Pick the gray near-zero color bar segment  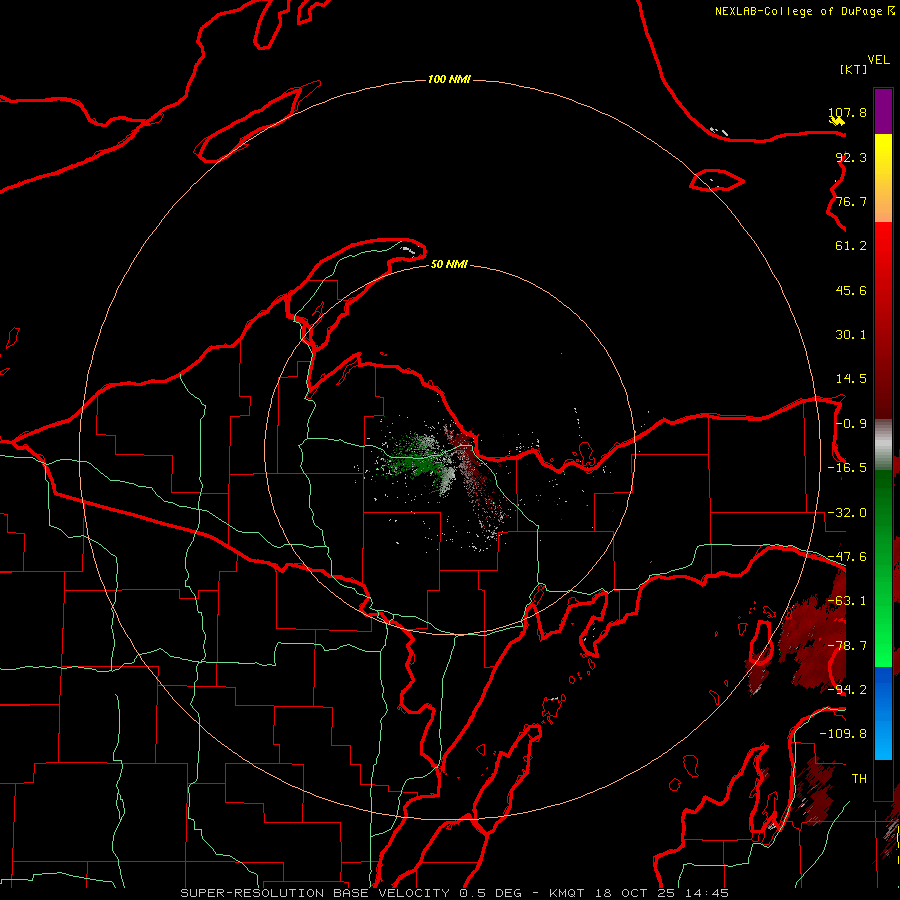[x=883, y=444]
